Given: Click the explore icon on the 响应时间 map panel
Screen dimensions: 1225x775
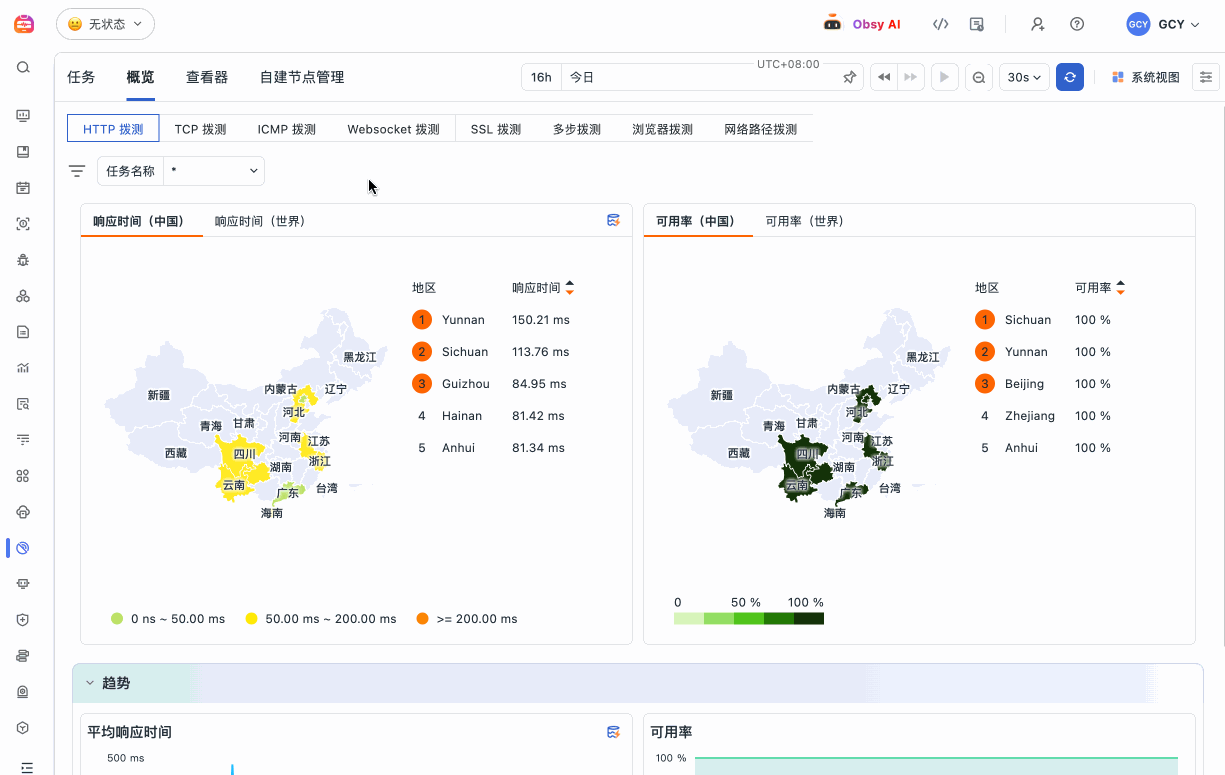Looking at the screenshot, I should tap(614, 220).
